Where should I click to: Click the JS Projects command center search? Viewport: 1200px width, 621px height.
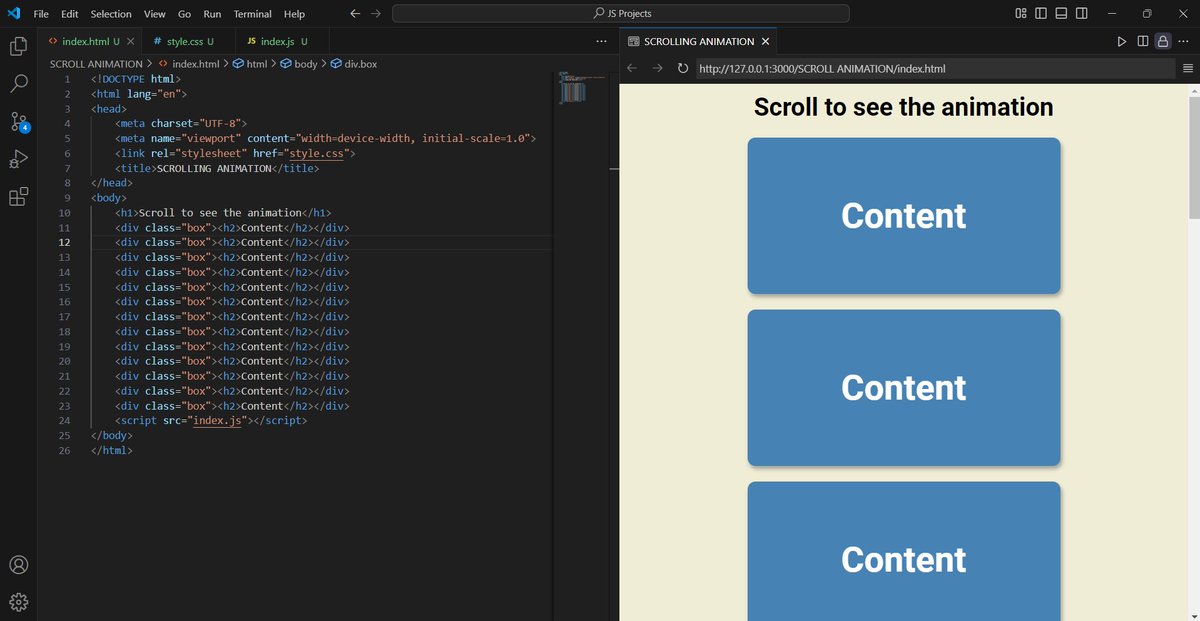[621, 14]
